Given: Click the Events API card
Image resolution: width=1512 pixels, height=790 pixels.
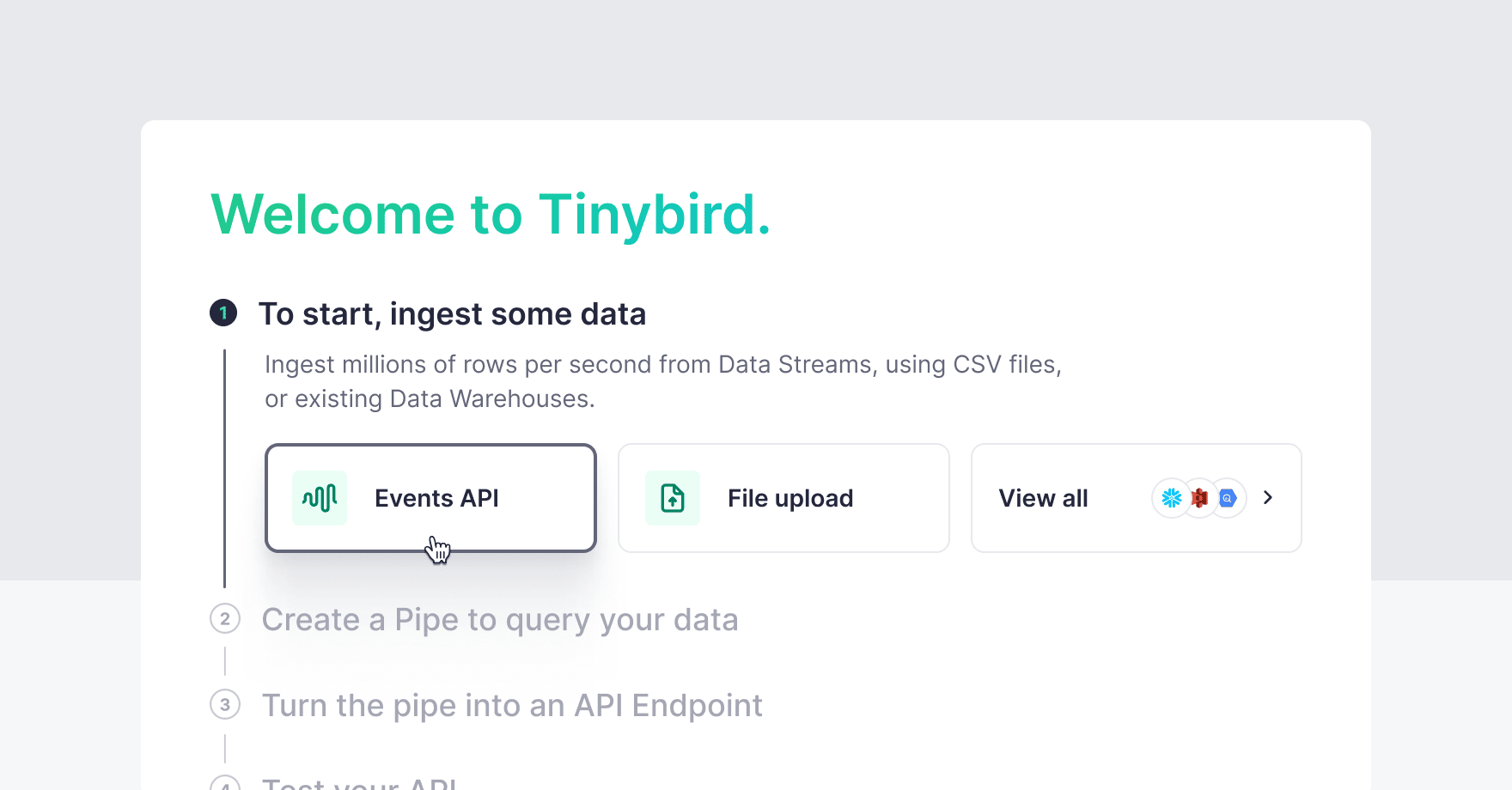Looking at the screenshot, I should [430, 498].
